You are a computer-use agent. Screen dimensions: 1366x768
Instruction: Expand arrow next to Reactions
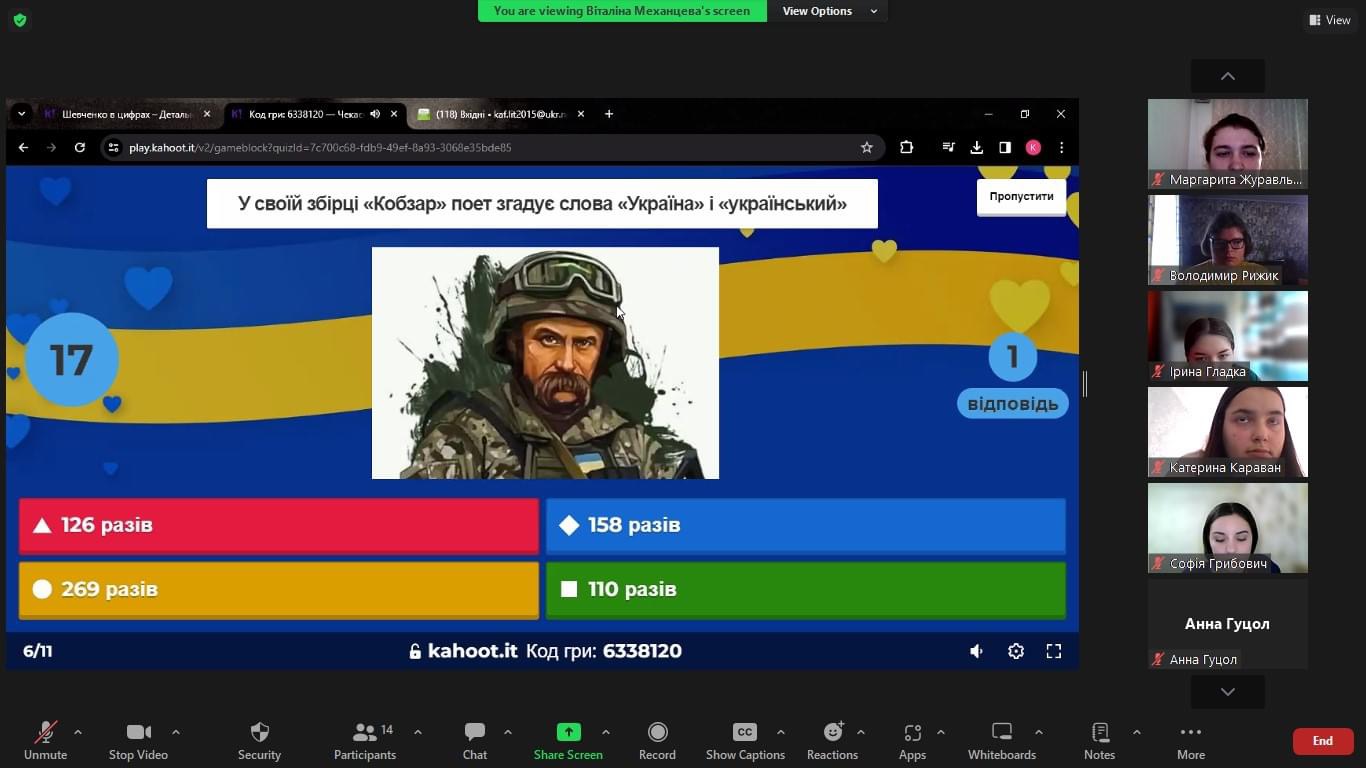tap(861, 732)
